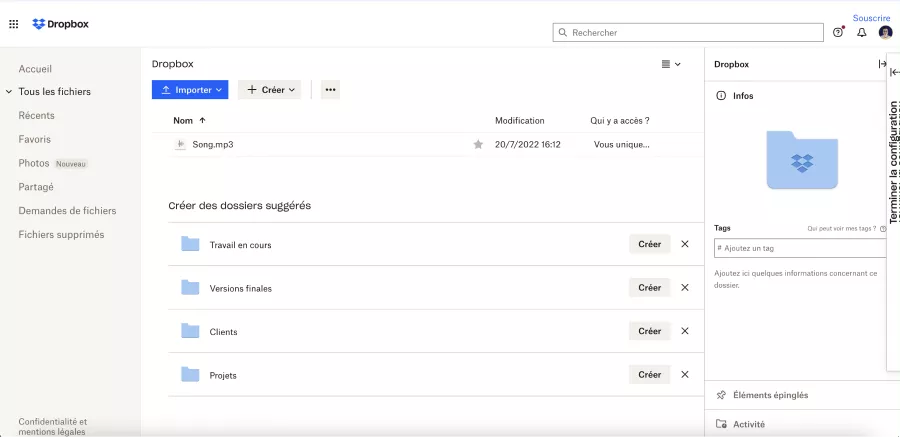
Task: Open Récents in the sidebar
Action: click(x=36, y=115)
